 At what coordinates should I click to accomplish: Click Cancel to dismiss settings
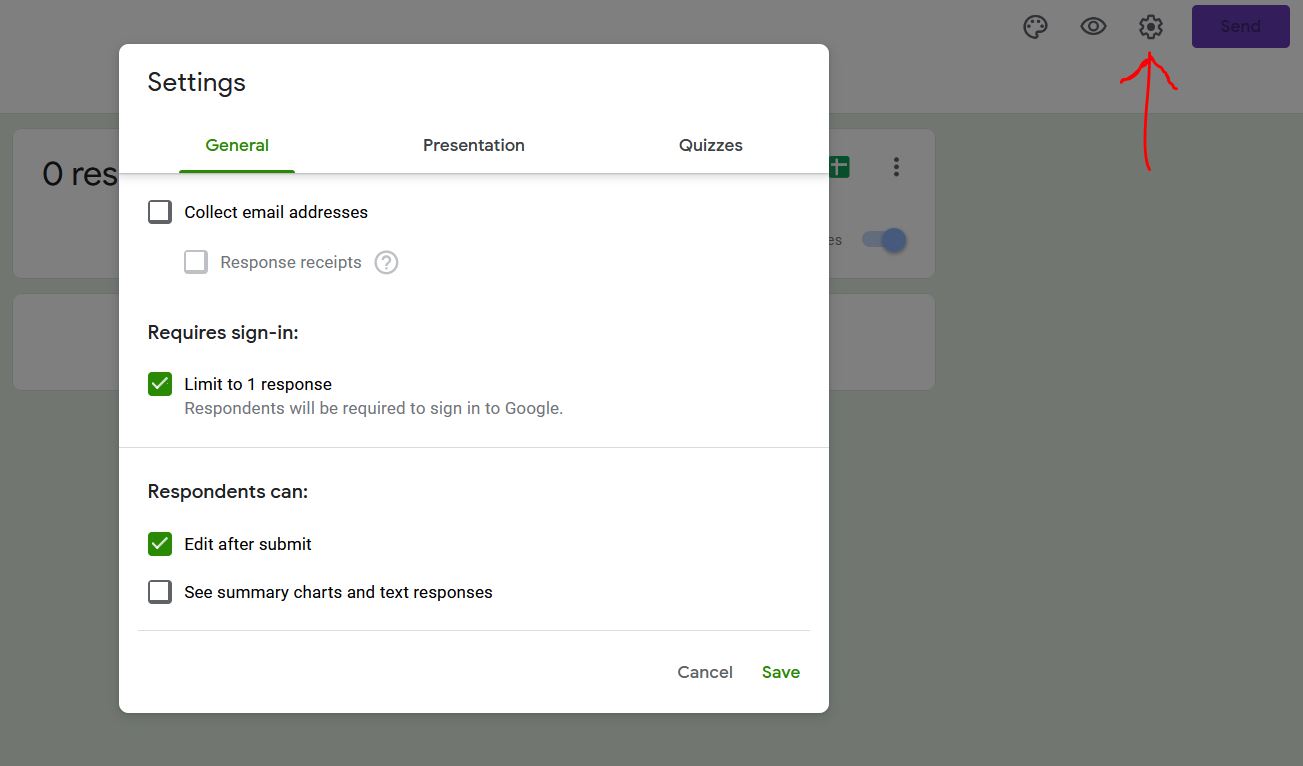coord(705,672)
